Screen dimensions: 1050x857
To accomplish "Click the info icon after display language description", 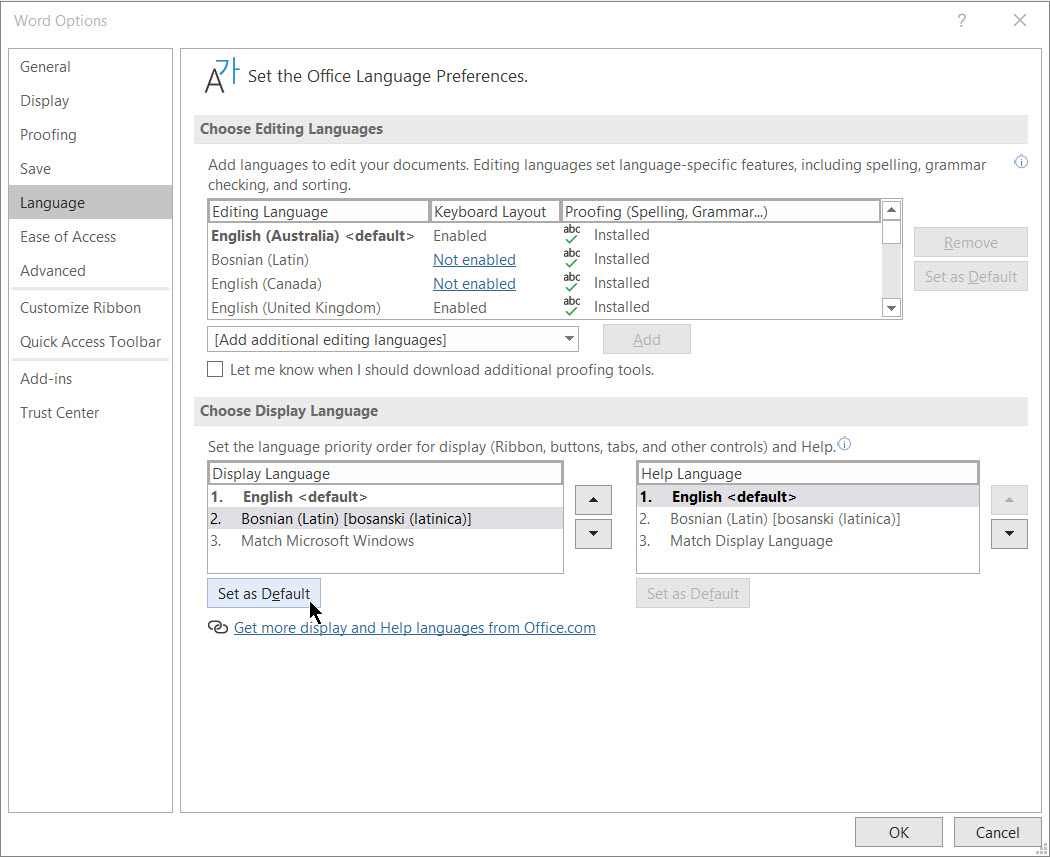I will tap(844, 445).
